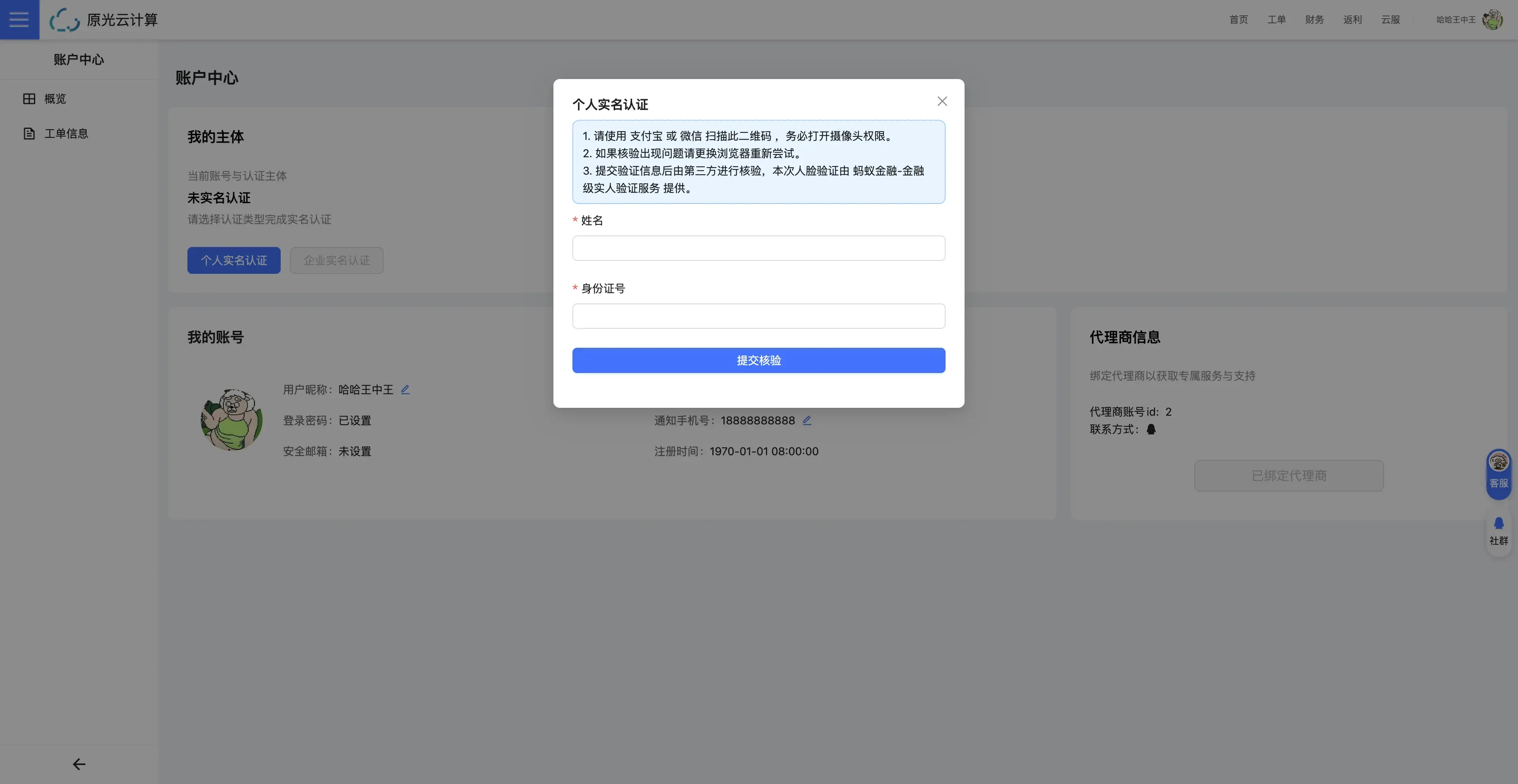Click the 姓名 input field
The height and width of the screenshot is (784, 1518).
click(x=759, y=248)
